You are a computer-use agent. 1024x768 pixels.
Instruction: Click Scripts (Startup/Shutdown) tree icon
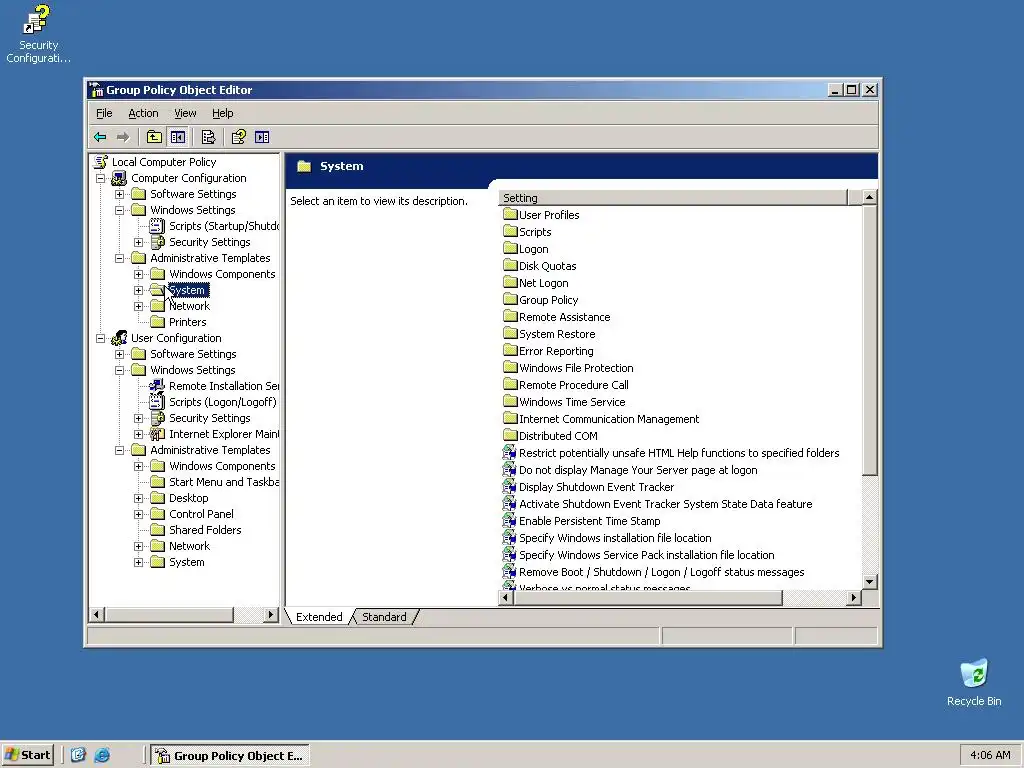coord(157,226)
